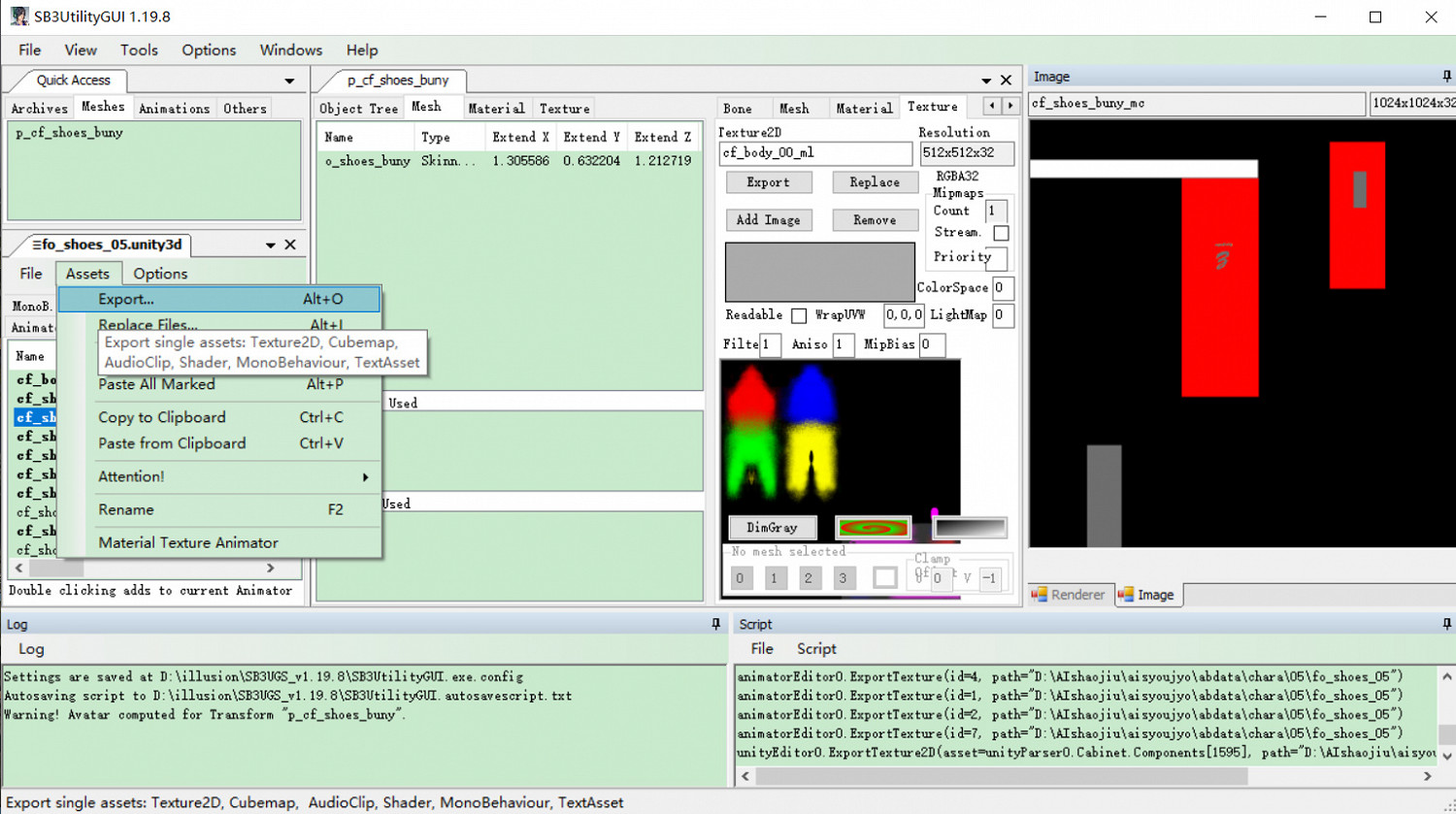Viewport: 1456px width, 814px height.
Task: Click the Texture2D name input field
Action: coord(814,153)
